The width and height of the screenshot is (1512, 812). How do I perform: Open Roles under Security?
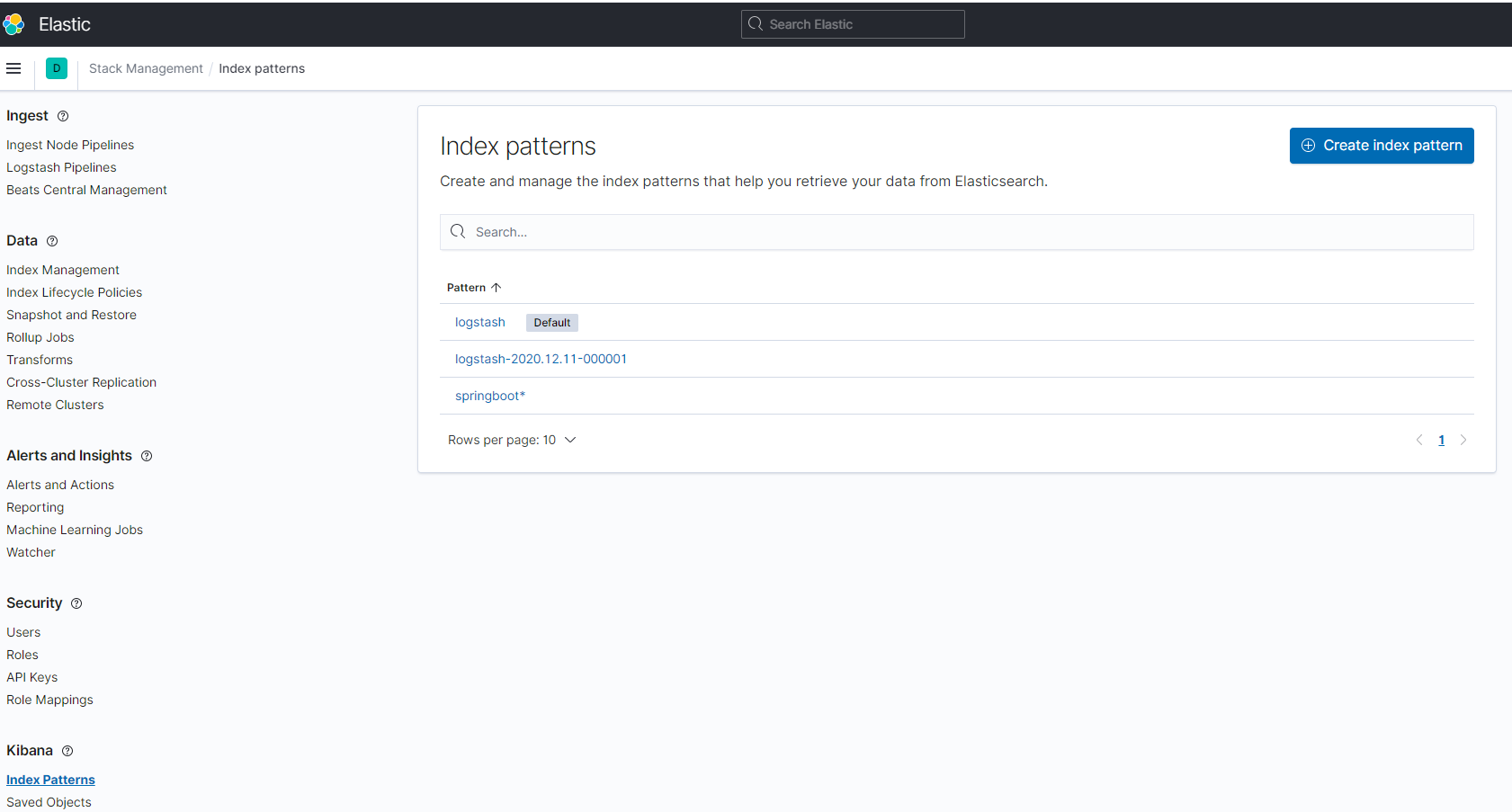pos(22,655)
